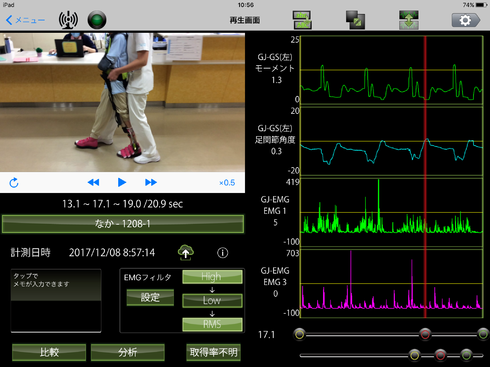Tap the 足関節角度 ankle angle graph
The height and width of the screenshot is (367, 490).
(392, 141)
